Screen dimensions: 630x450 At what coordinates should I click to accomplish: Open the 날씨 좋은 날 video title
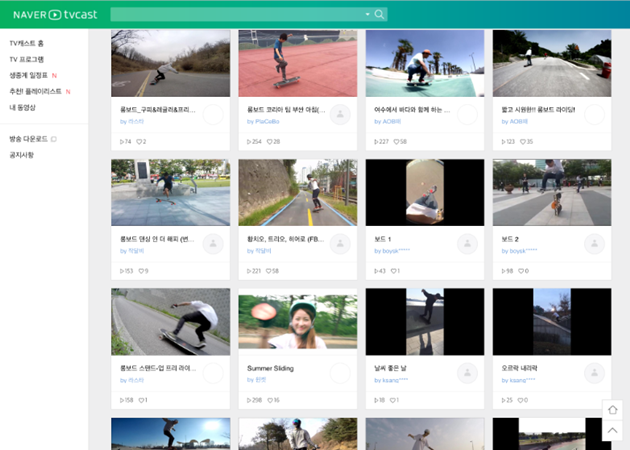(391, 368)
